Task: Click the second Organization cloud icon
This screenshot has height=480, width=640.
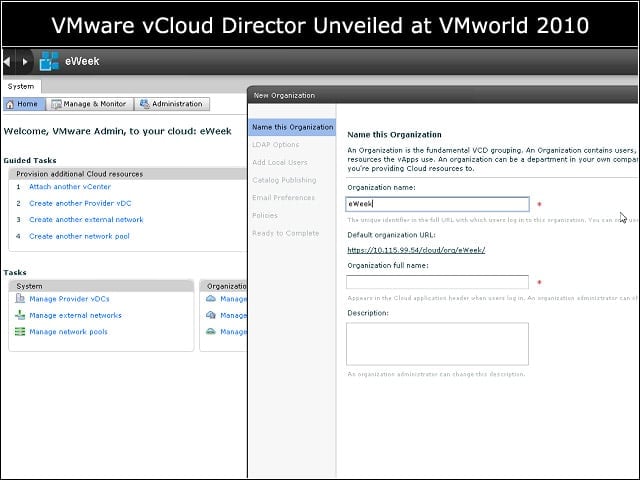Action: click(211, 315)
